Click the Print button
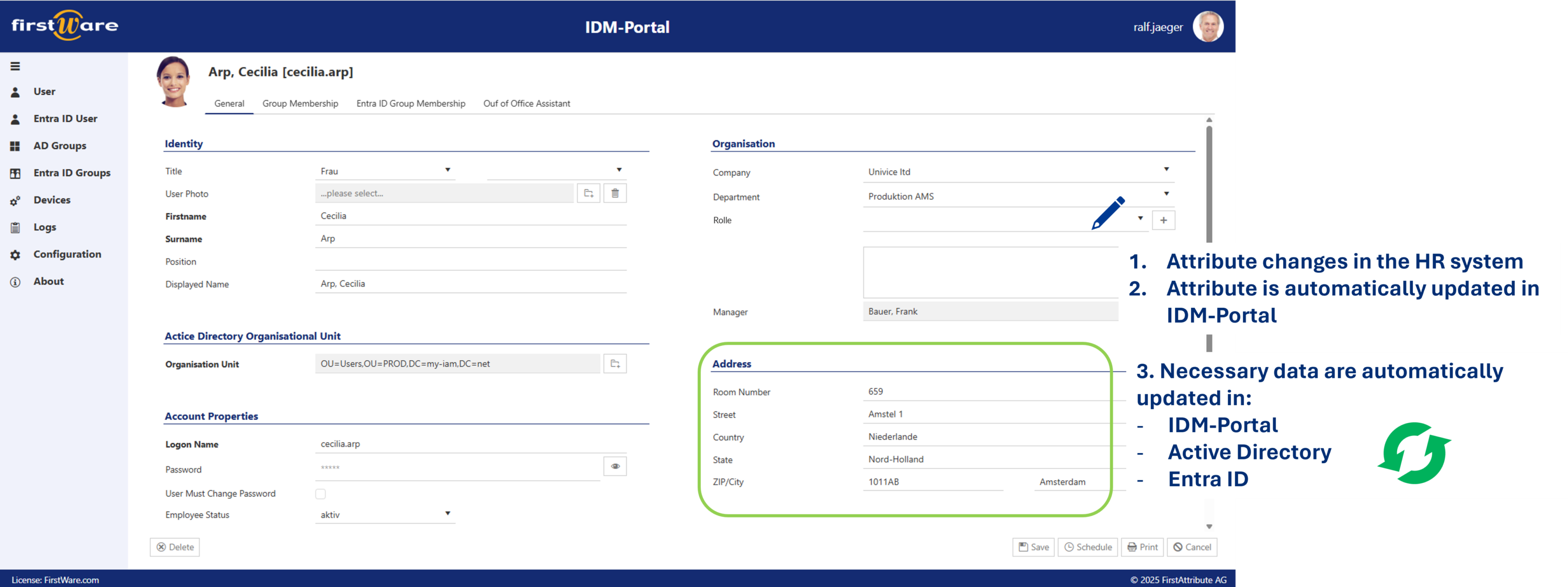Viewport: 1568px width, 587px height. (1143, 547)
